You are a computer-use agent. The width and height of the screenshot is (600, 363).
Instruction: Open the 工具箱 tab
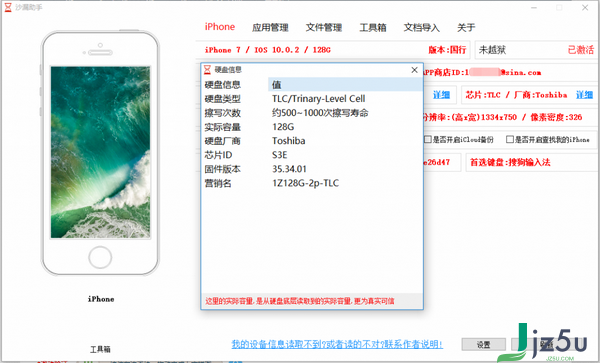(x=373, y=28)
